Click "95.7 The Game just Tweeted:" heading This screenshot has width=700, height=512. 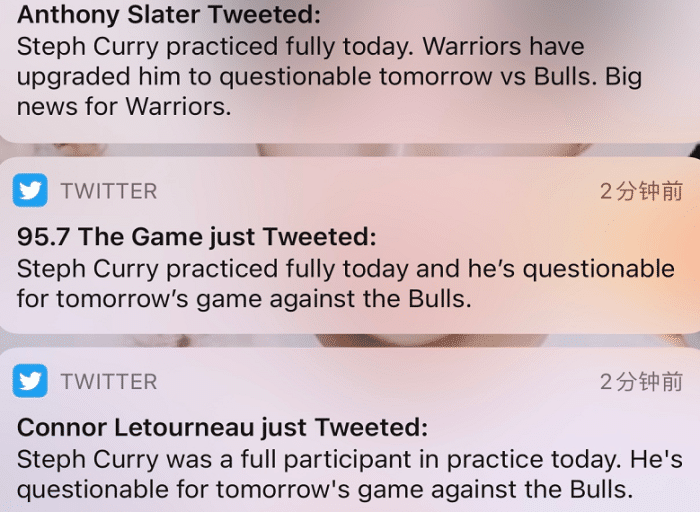pos(197,237)
